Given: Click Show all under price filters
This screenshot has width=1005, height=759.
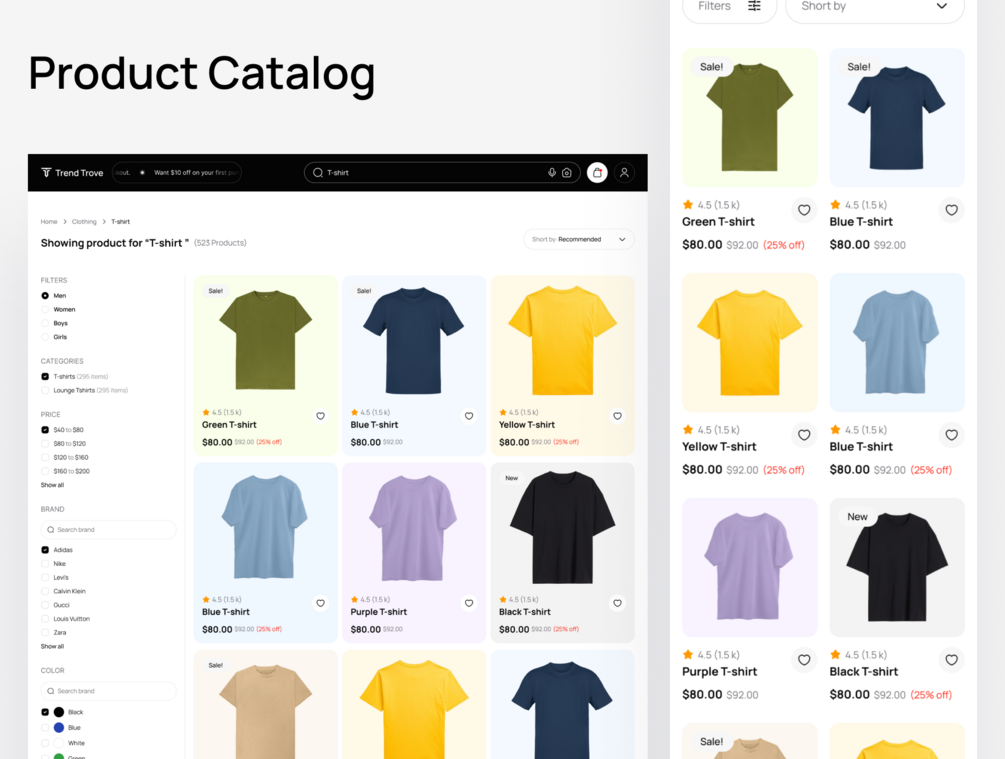Looking at the screenshot, I should coord(53,485).
